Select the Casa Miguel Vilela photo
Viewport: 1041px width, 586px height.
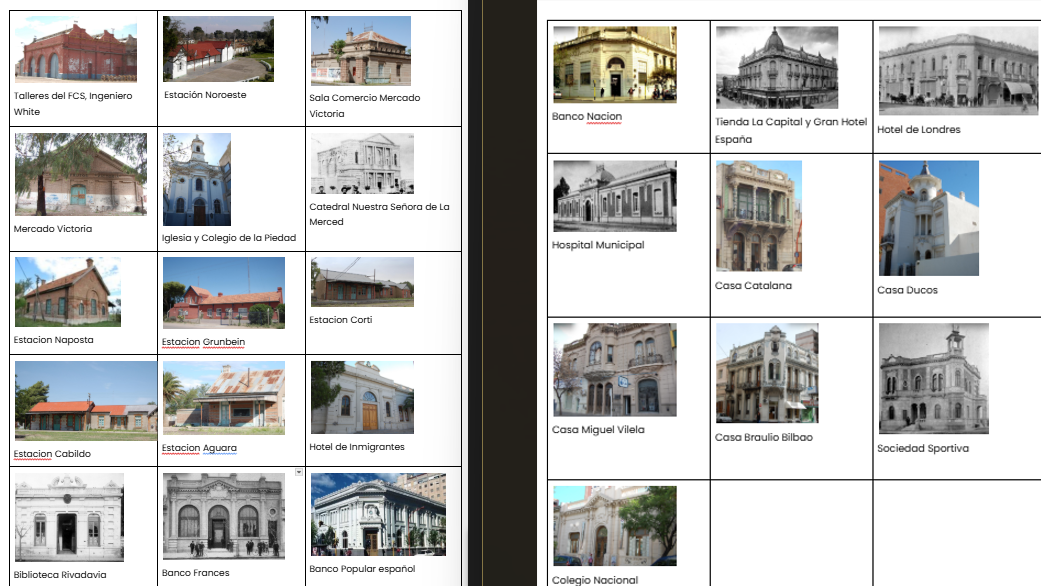615,370
